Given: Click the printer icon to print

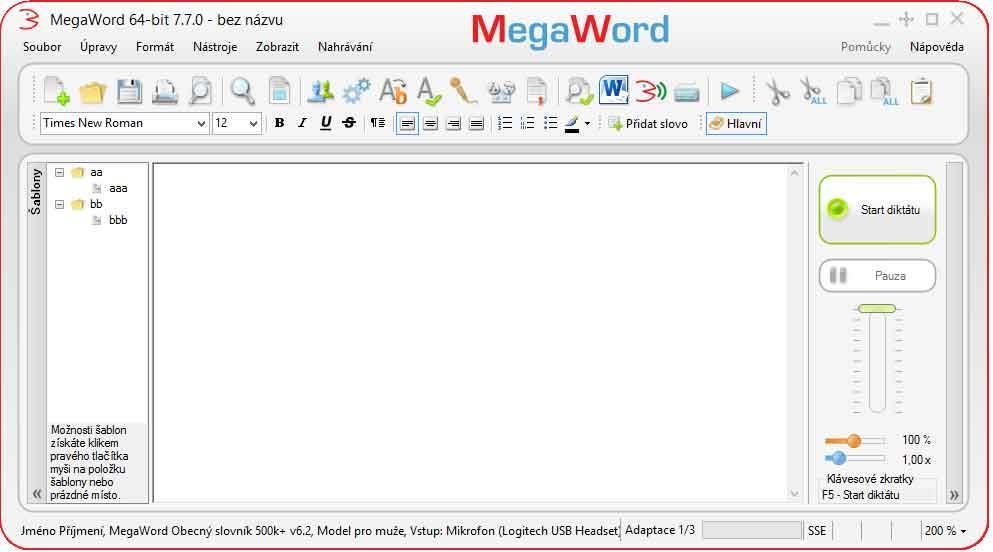Looking at the screenshot, I should coord(165,92).
